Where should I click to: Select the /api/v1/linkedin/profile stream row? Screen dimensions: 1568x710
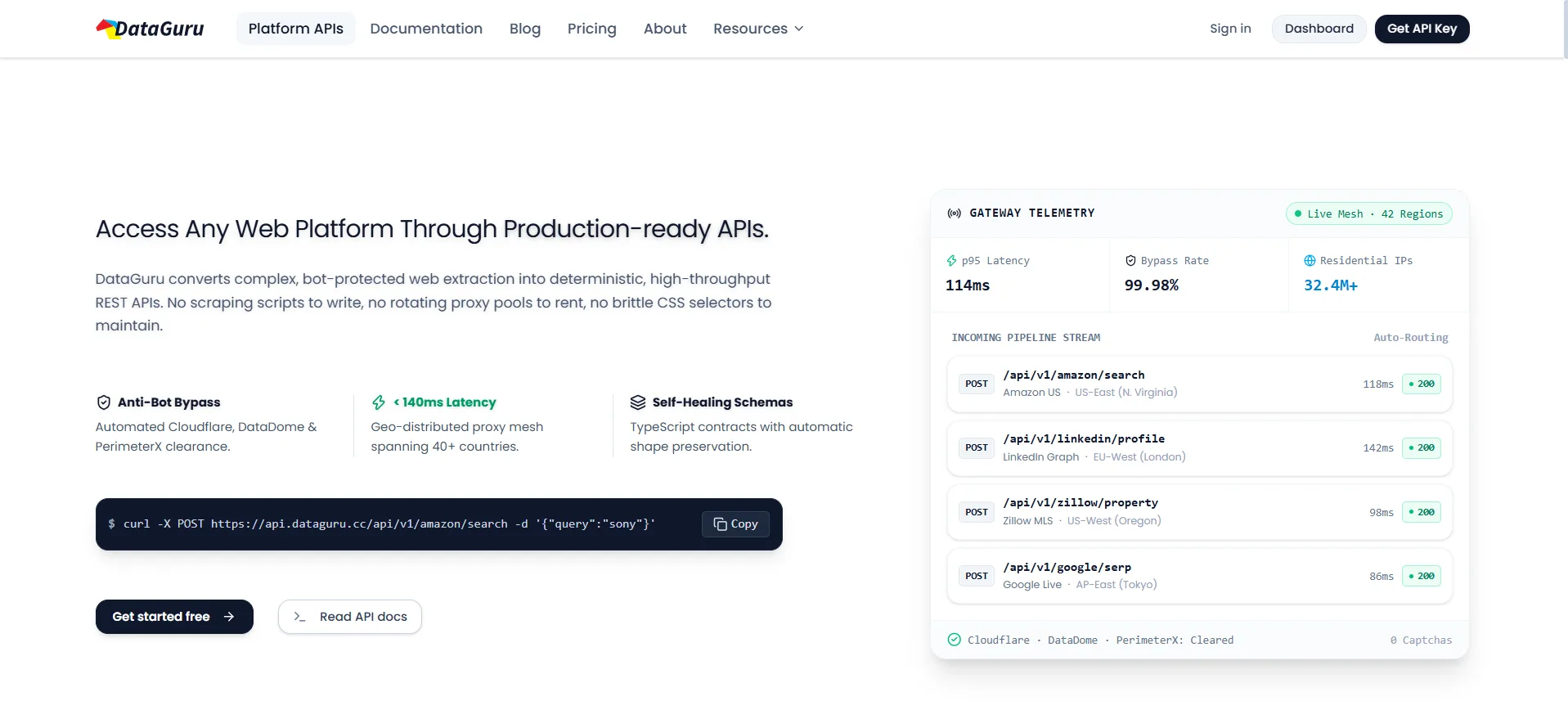(x=1199, y=447)
